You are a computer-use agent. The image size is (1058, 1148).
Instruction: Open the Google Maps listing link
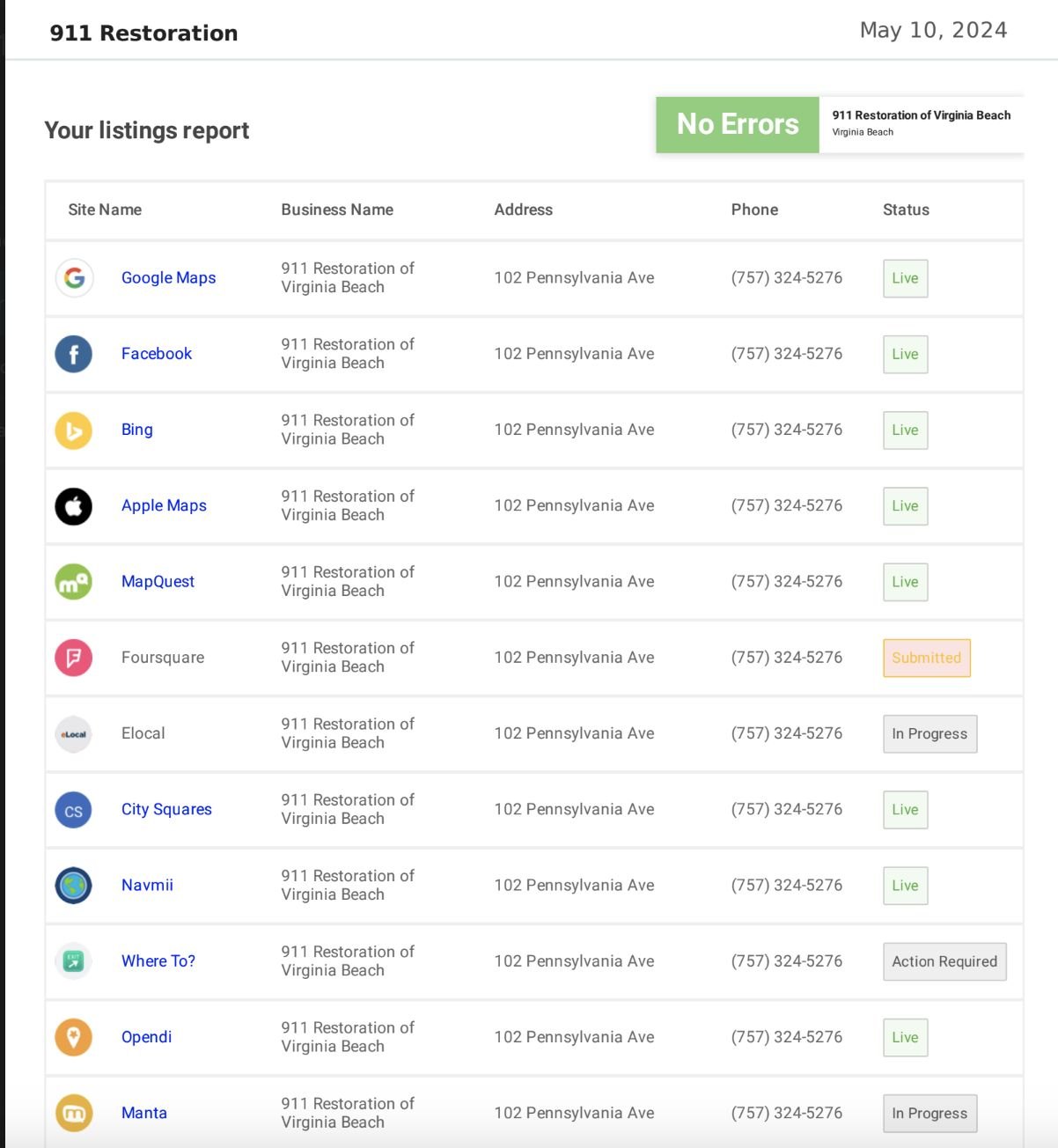click(168, 277)
